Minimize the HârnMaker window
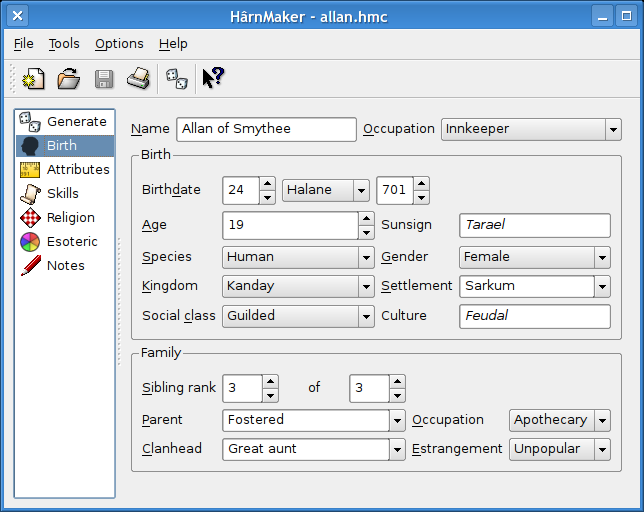This screenshot has height=512, width=644. tap(602, 16)
